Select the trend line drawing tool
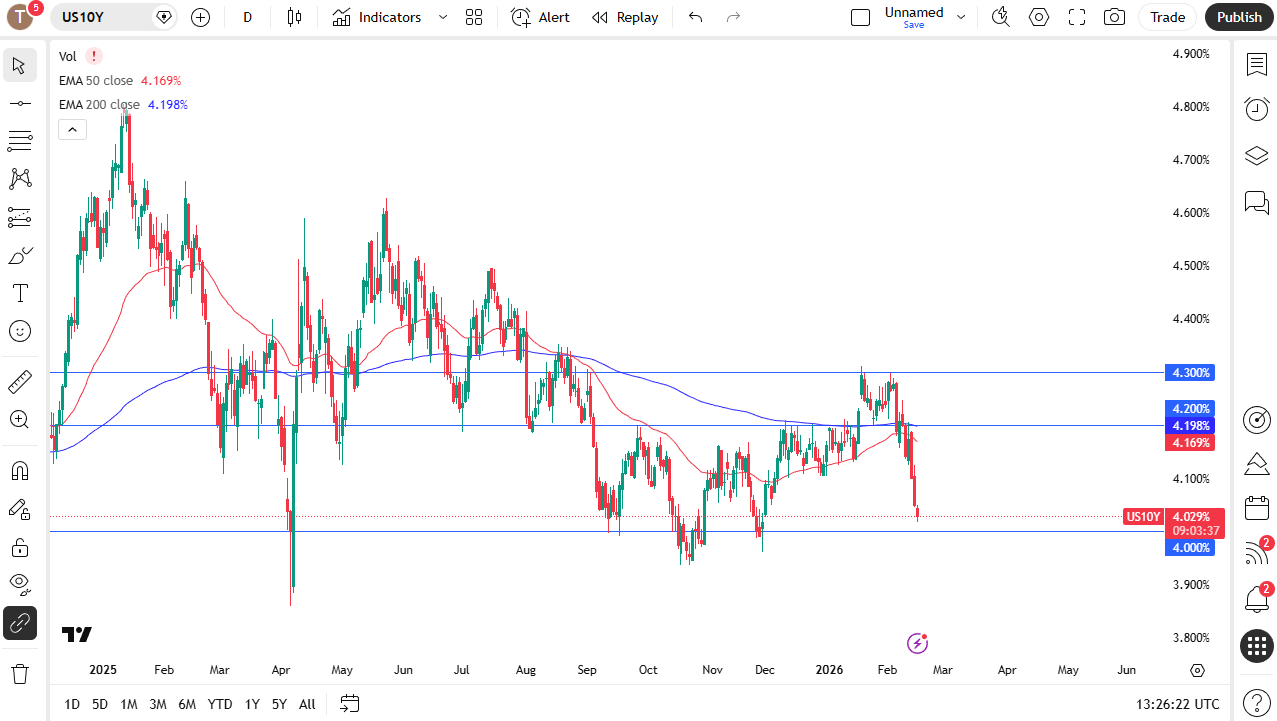Screen dimensions: 1277x721 click(20, 103)
